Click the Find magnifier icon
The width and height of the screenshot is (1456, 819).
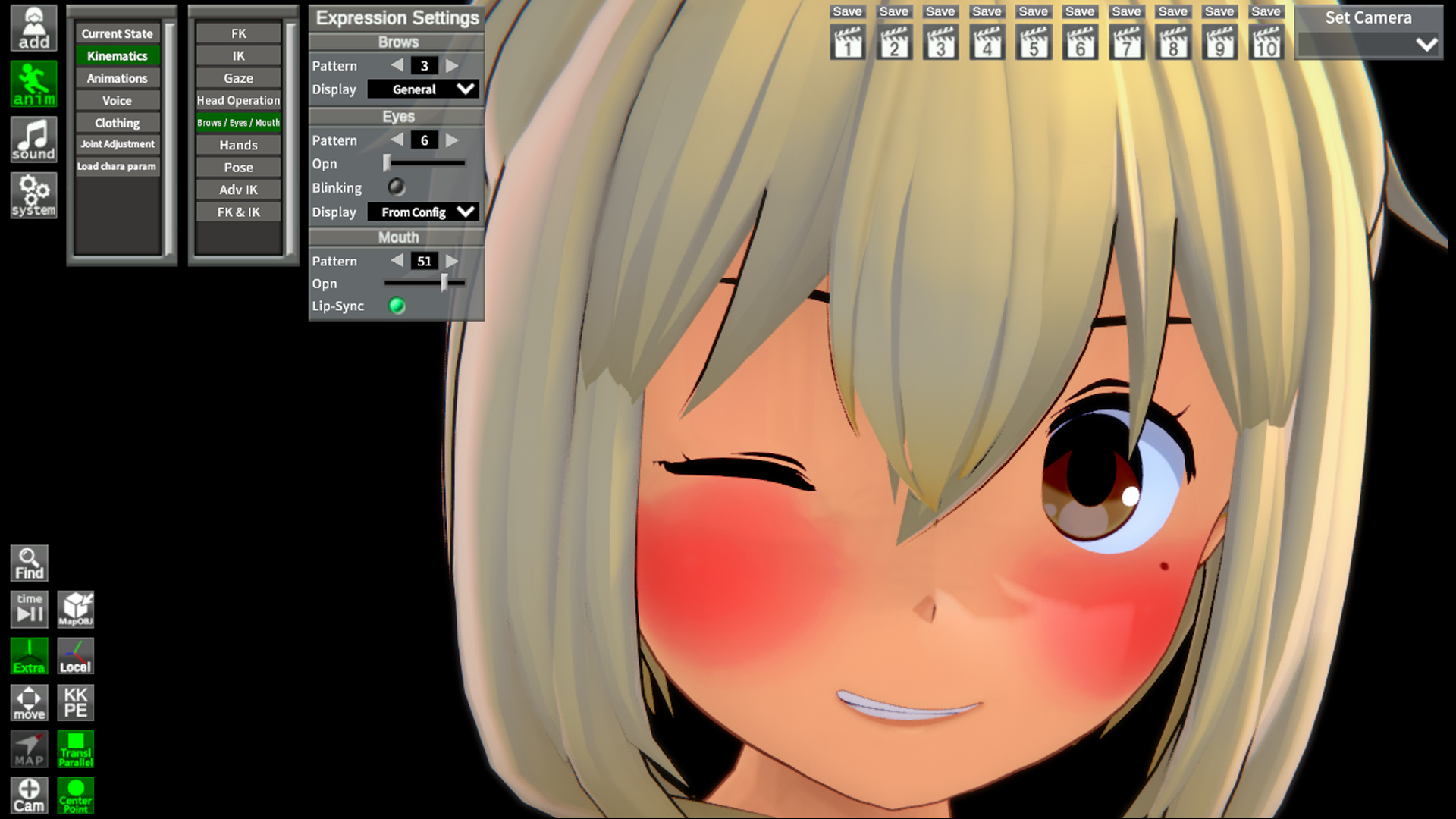29,563
